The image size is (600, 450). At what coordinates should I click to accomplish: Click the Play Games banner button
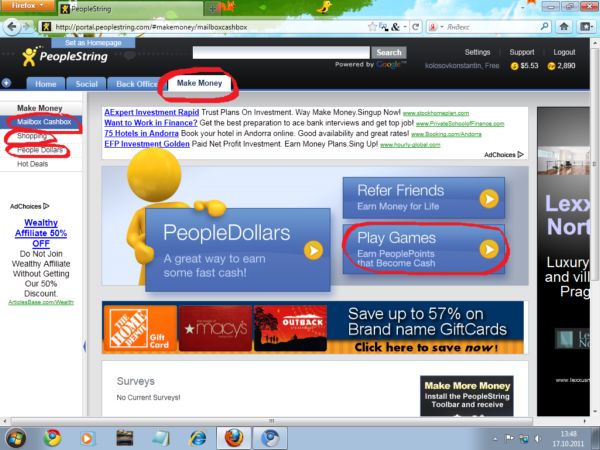[x=424, y=249]
